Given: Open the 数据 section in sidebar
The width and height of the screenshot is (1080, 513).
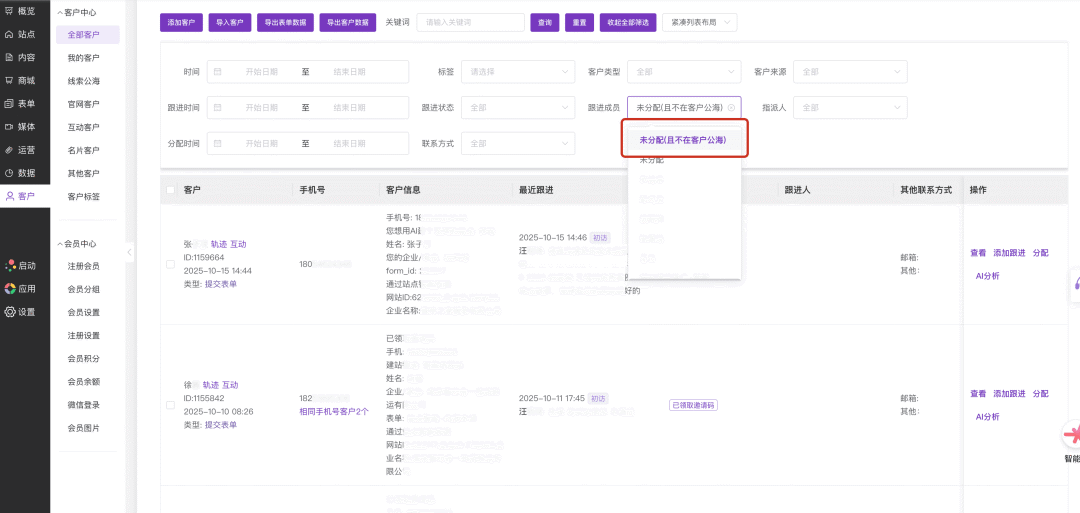Looking at the screenshot, I should 24,173.
